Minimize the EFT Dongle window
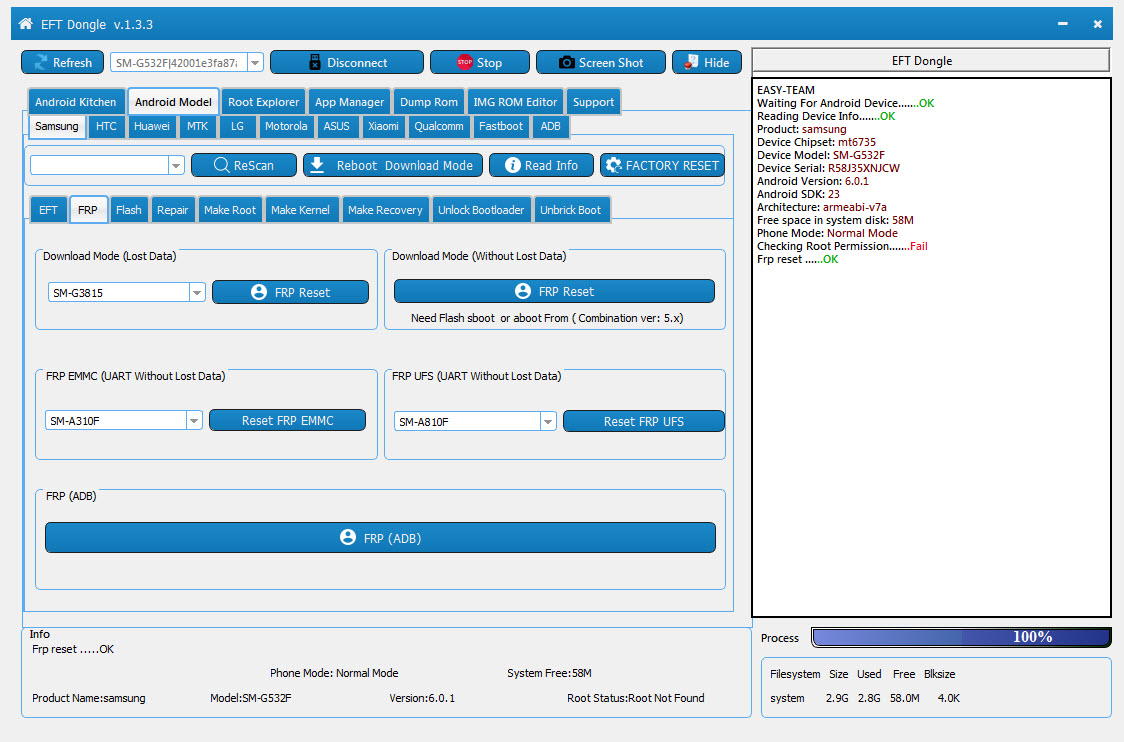Viewport: 1124px width, 742px height. (x=1062, y=24)
